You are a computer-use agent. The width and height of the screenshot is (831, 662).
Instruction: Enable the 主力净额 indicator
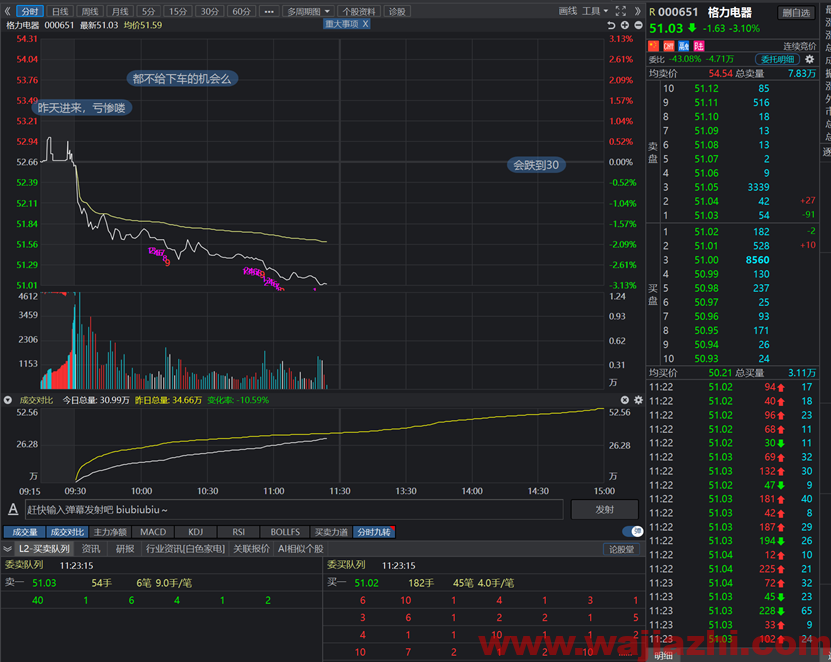(x=110, y=532)
